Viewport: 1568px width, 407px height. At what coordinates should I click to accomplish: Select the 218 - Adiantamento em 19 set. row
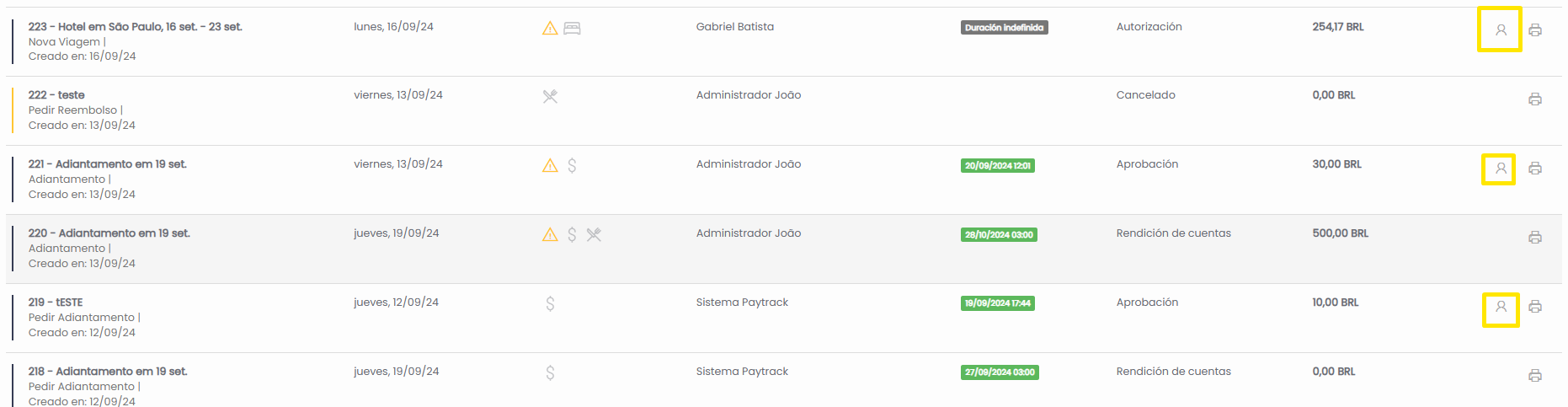pos(783,383)
